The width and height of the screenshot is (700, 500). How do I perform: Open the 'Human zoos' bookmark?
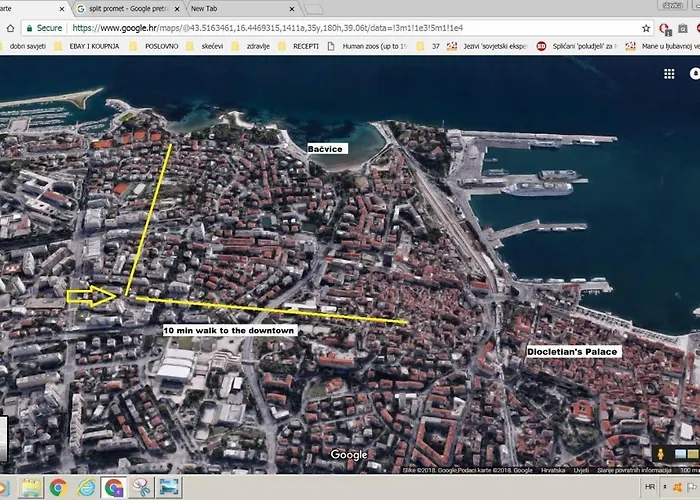click(x=367, y=46)
